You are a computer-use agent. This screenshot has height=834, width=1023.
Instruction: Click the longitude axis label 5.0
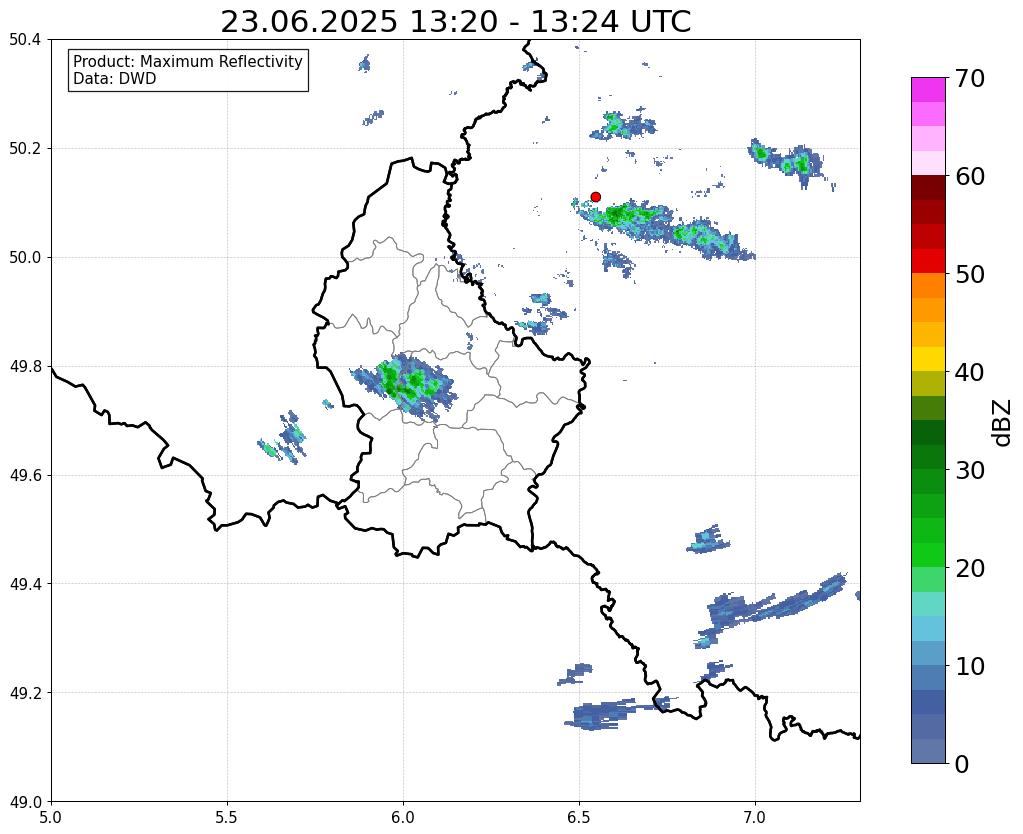(x=51, y=818)
